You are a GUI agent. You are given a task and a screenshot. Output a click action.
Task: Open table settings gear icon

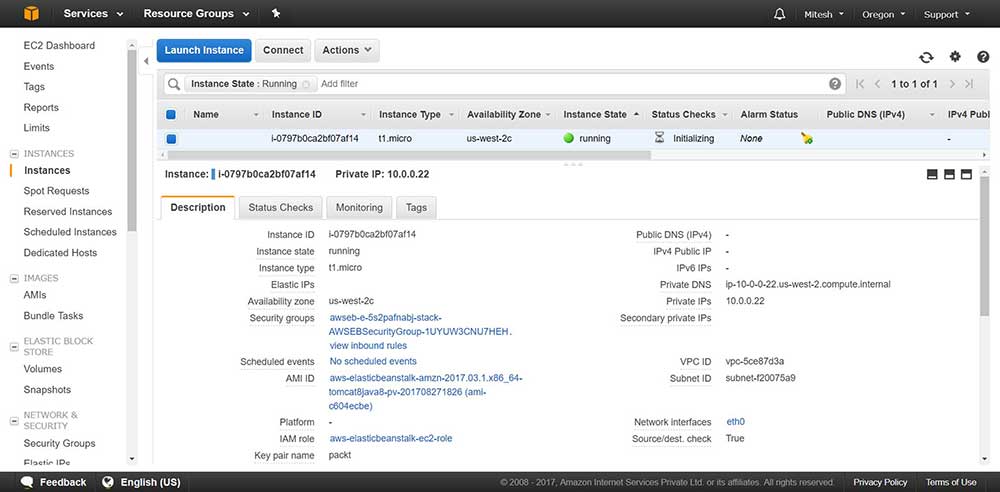(x=955, y=57)
